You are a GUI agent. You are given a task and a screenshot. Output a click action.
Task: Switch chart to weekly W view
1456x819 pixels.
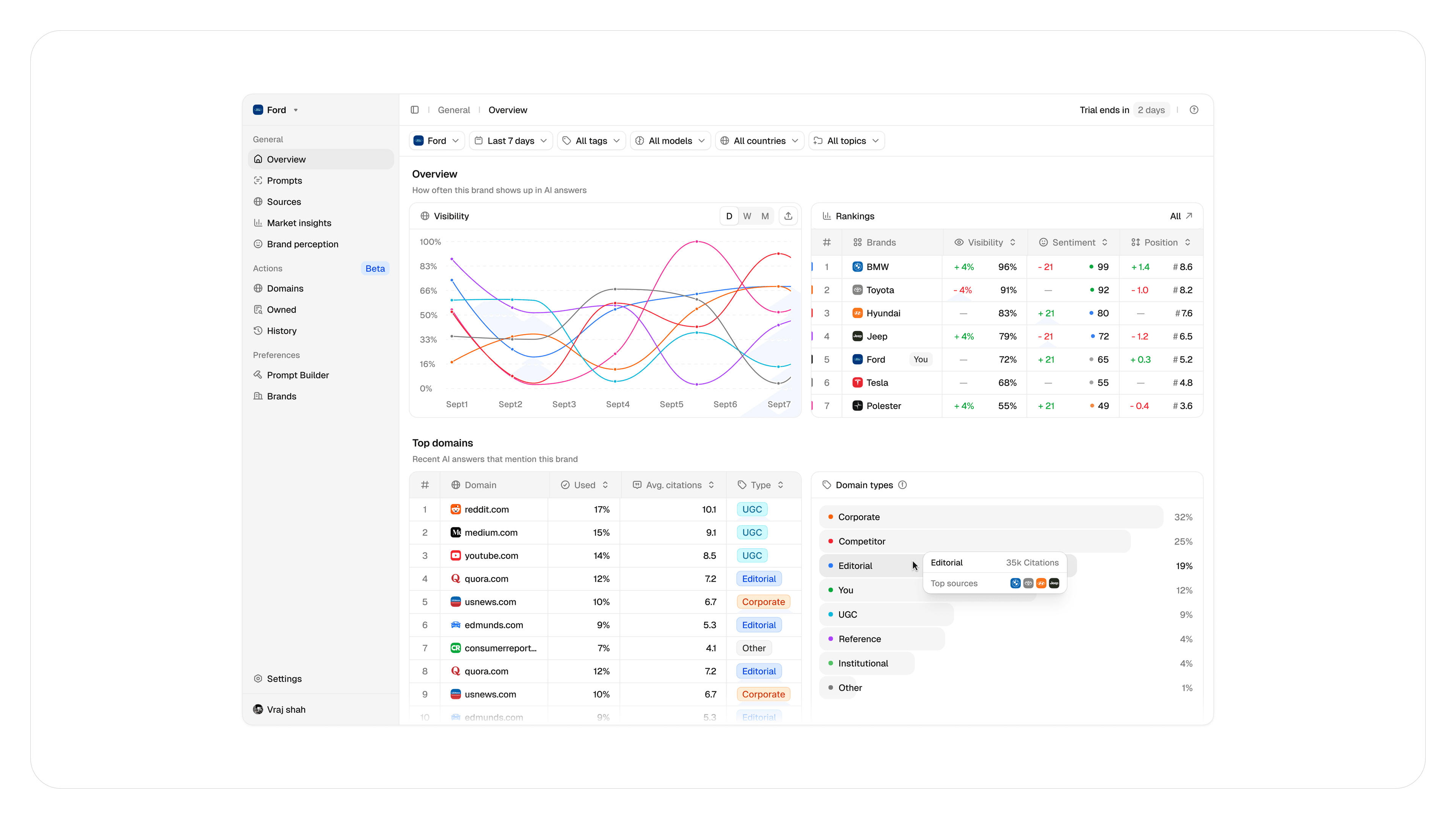pos(747,216)
